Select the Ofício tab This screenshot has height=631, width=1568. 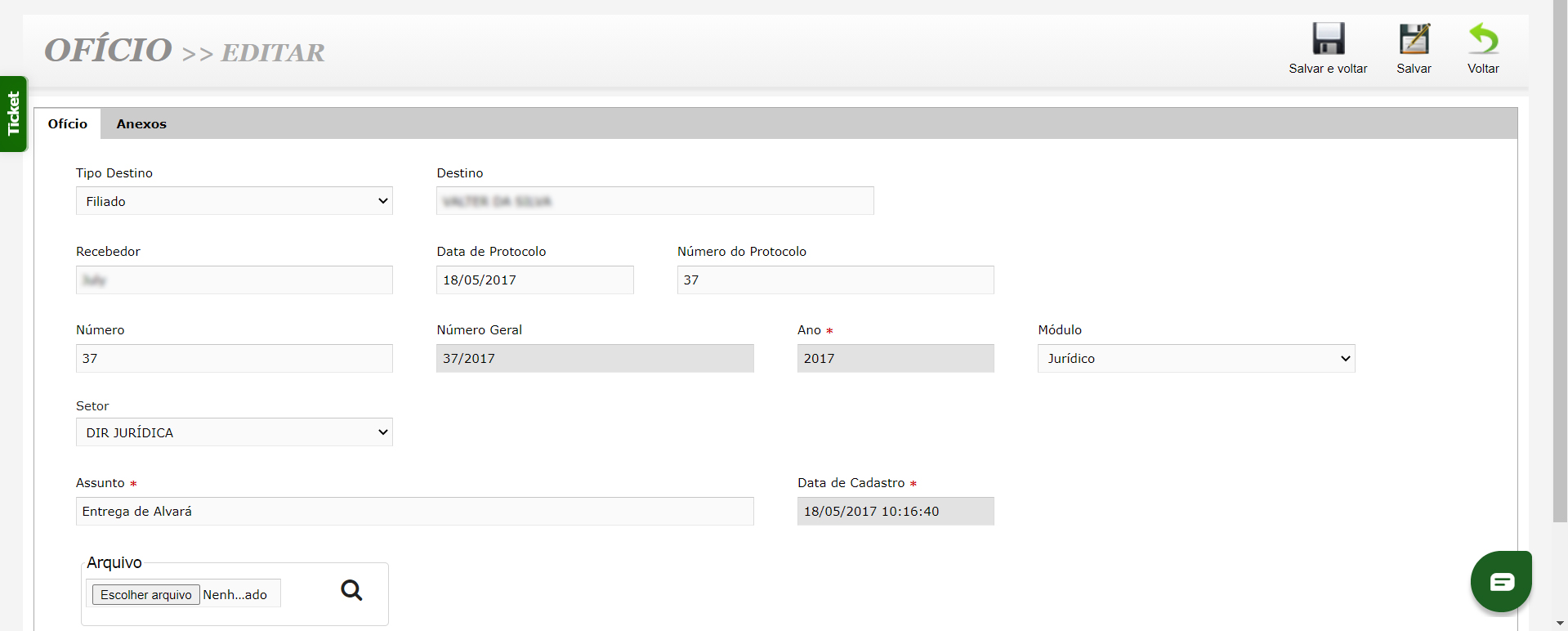point(68,124)
